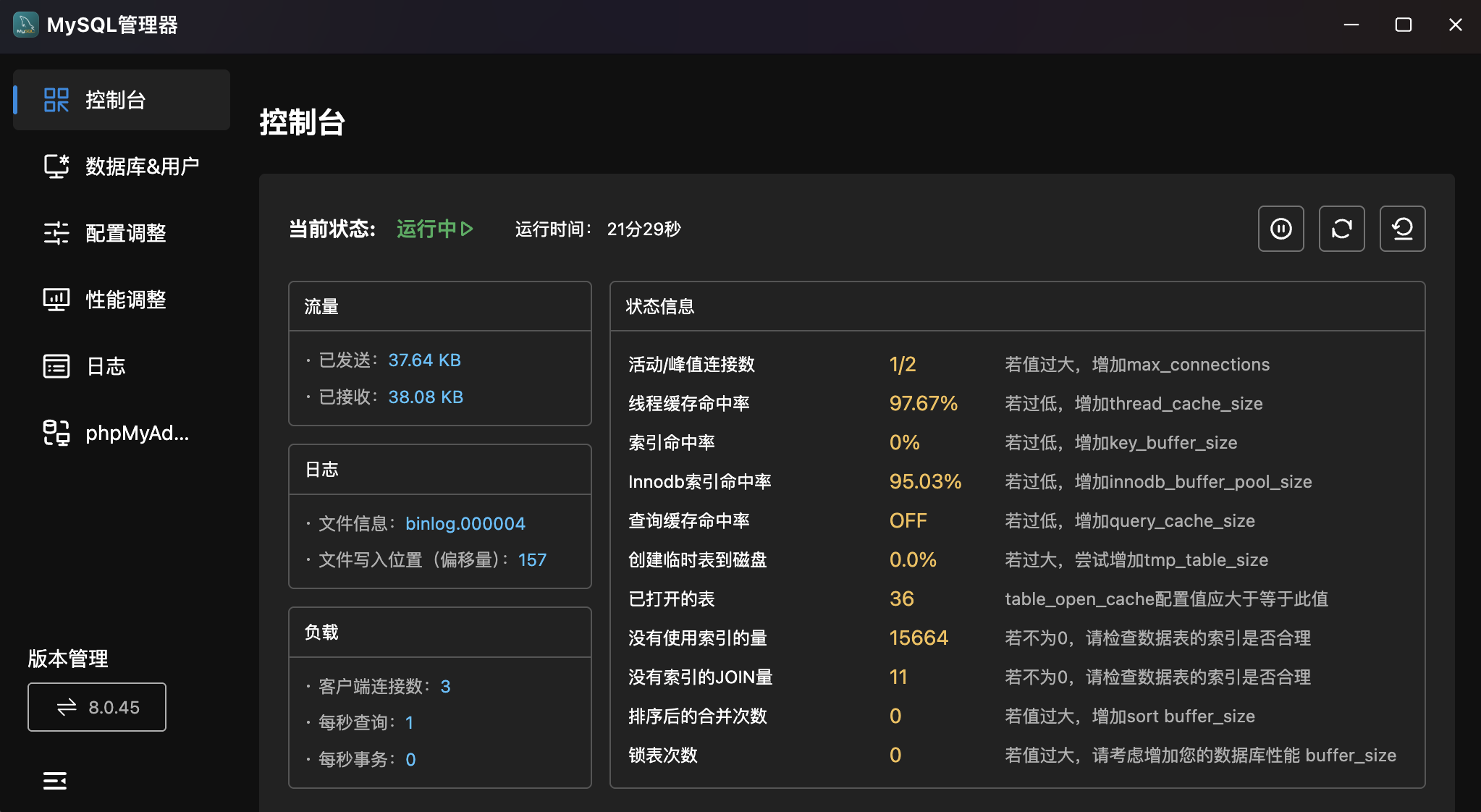Click thread cache hit rate 97.67%

point(924,403)
